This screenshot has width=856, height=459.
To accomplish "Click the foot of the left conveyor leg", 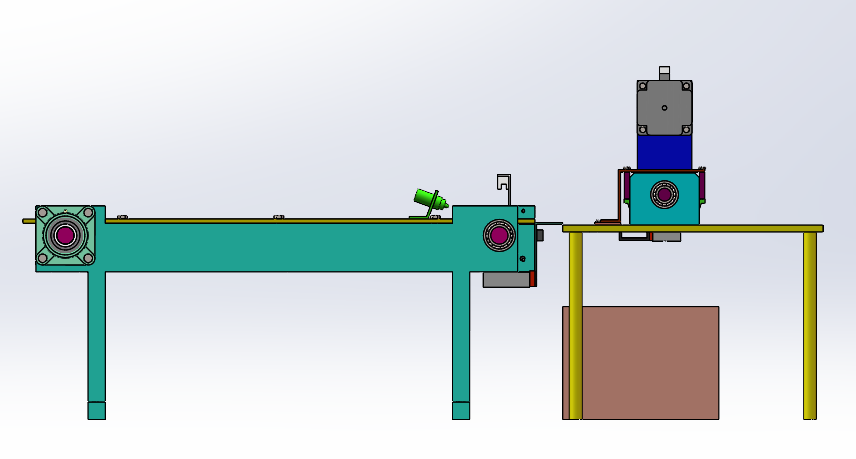I will coord(97,411).
